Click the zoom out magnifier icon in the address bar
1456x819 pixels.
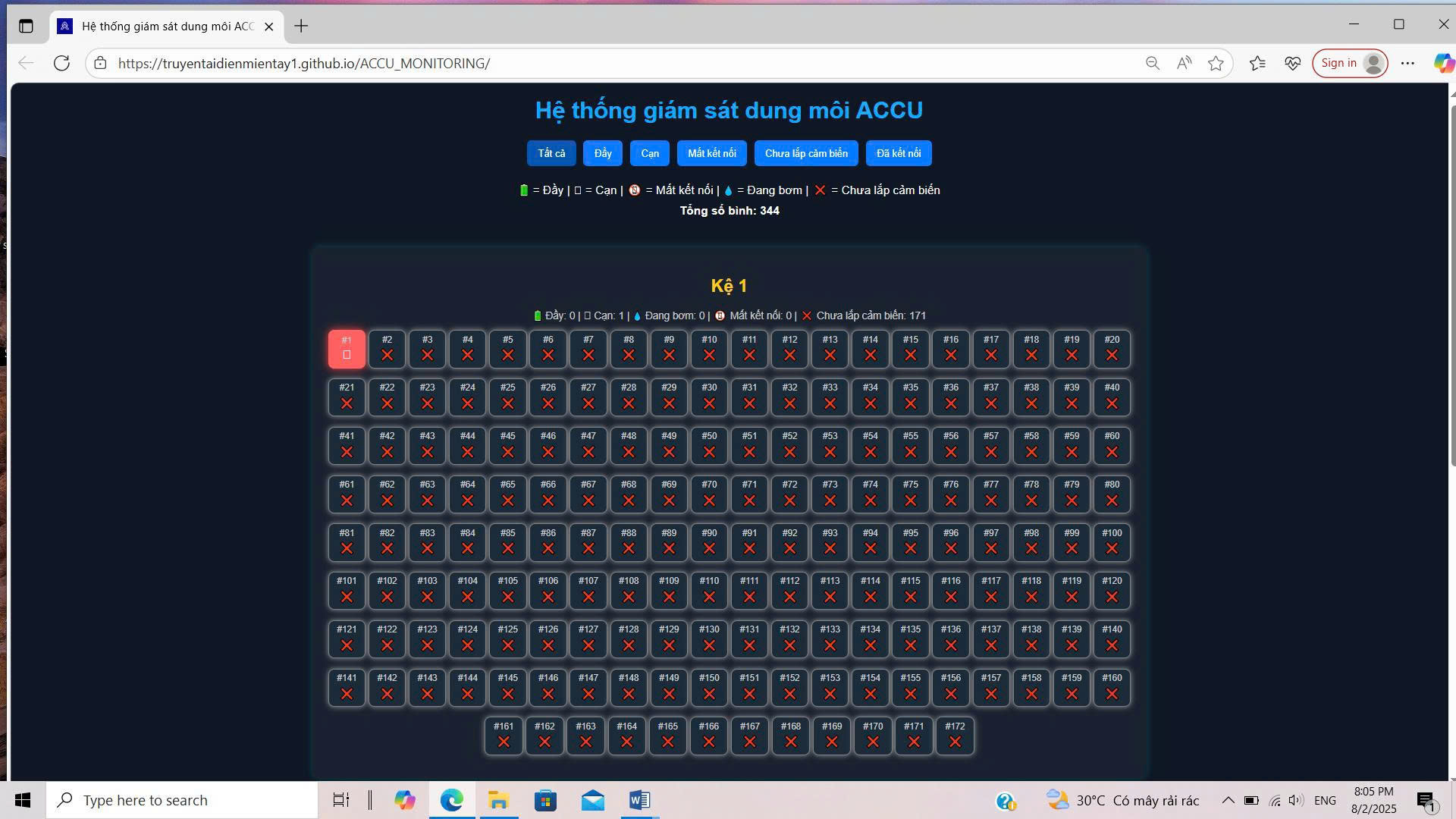[x=1152, y=64]
